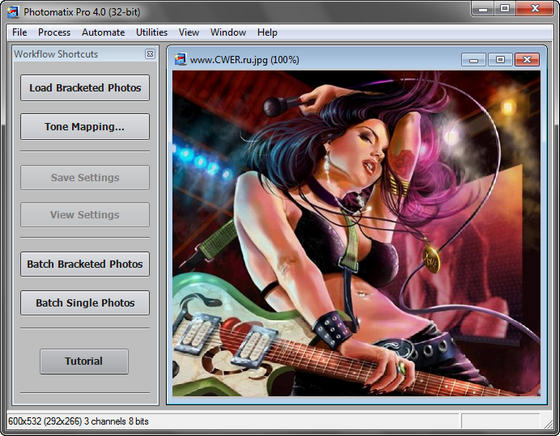560x436 pixels.
Task: Minimize the www.CWER.ru.jpg image window
Action: (x=473, y=60)
